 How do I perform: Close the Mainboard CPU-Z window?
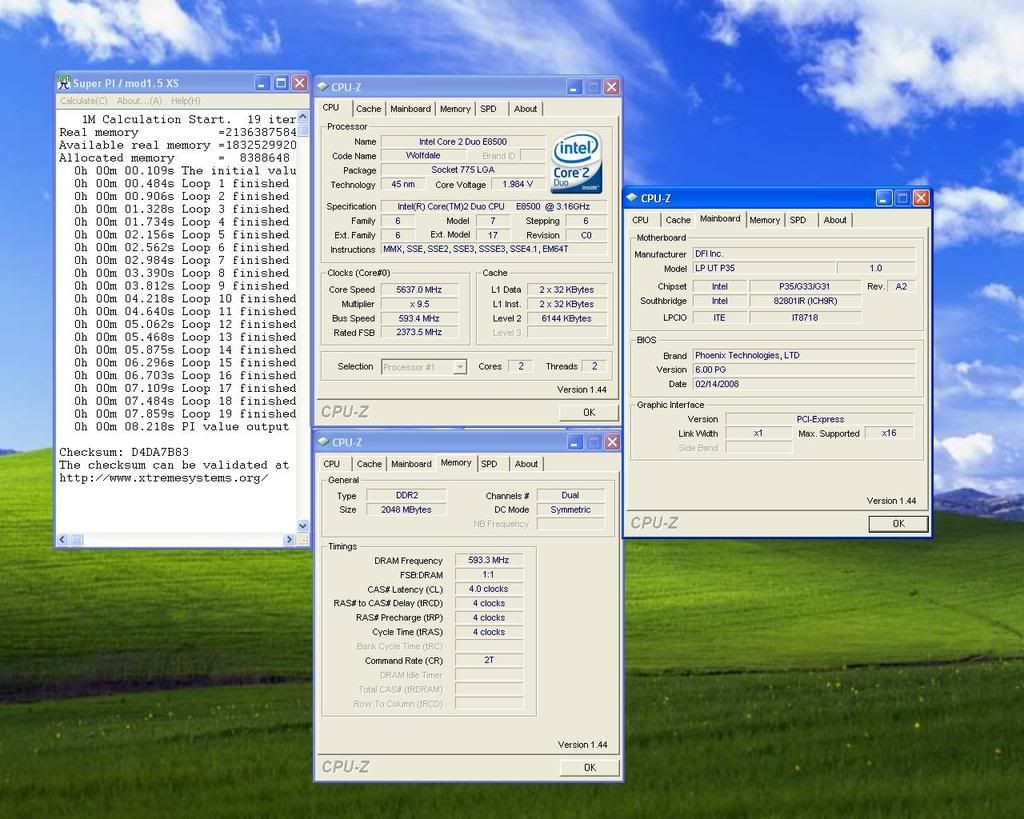pyautogui.click(x=921, y=198)
